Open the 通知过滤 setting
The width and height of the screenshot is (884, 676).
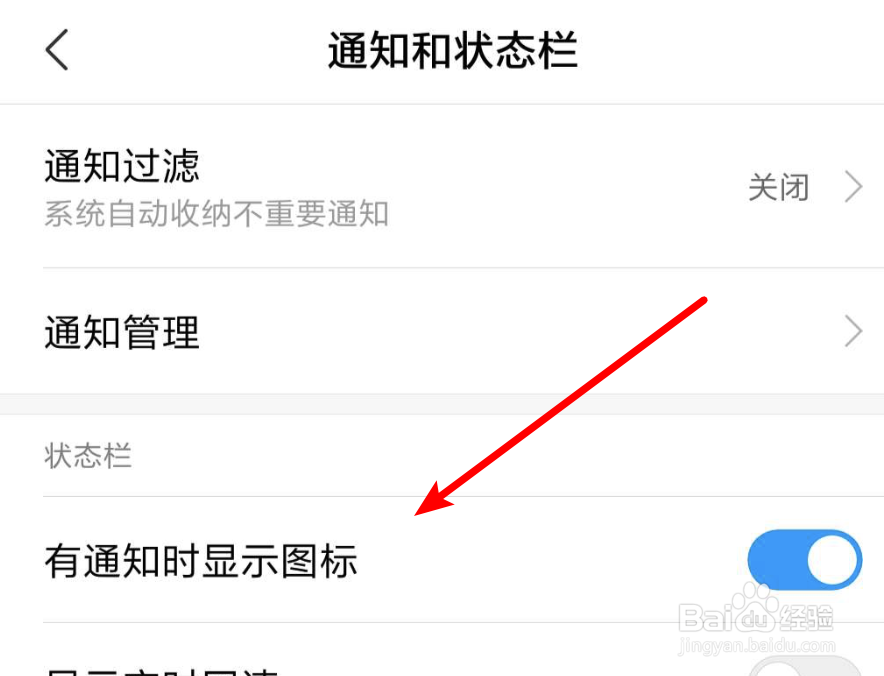pyautogui.click(x=442, y=187)
